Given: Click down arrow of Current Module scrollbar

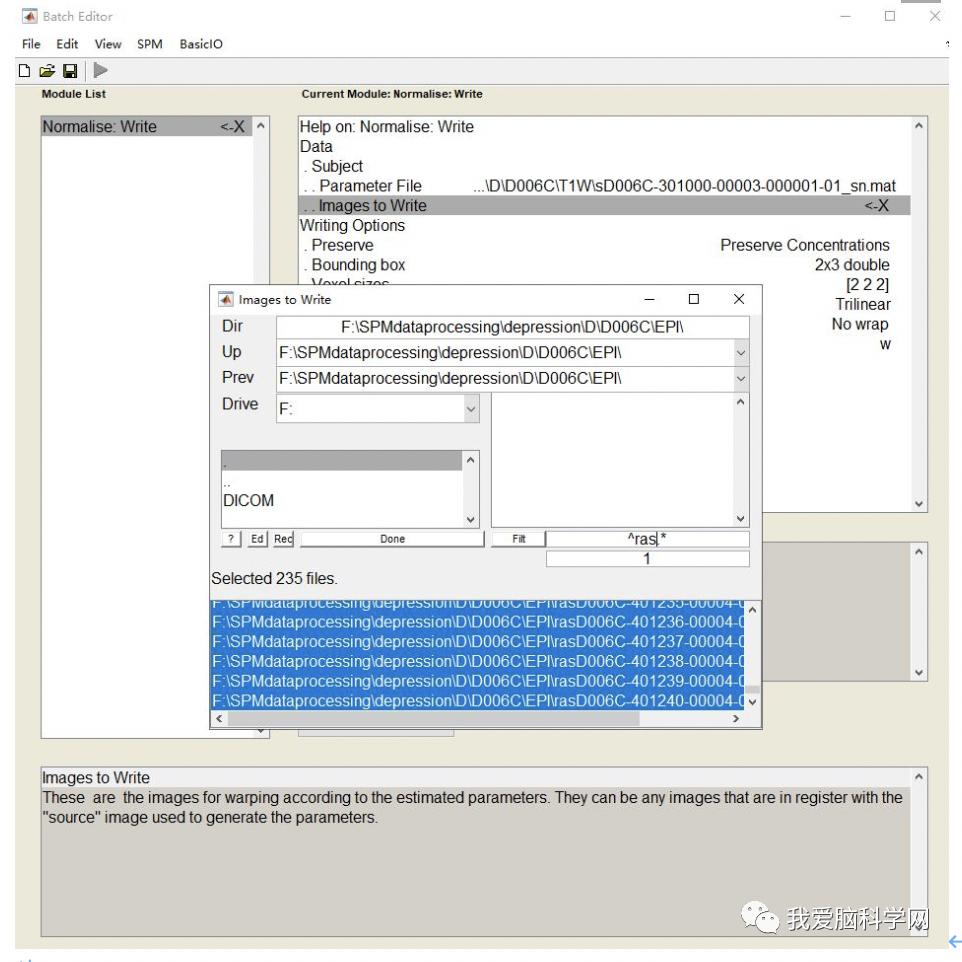Looking at the screenshot, I should pyautogui.click(x=918, y=504).
